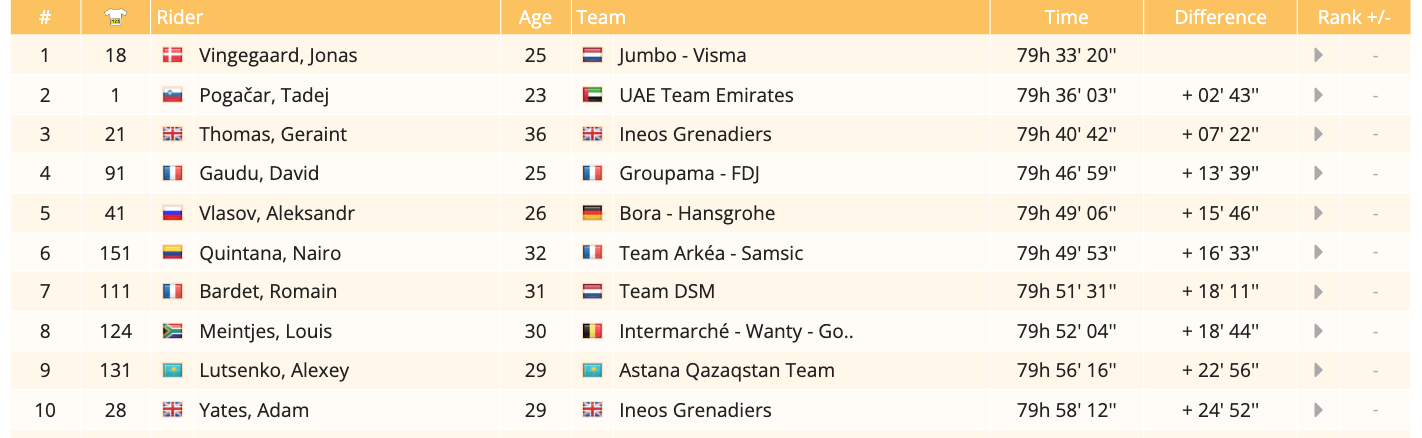
Task: Click Belgium flag beside Intermarché team
Action: pos(592,331)
